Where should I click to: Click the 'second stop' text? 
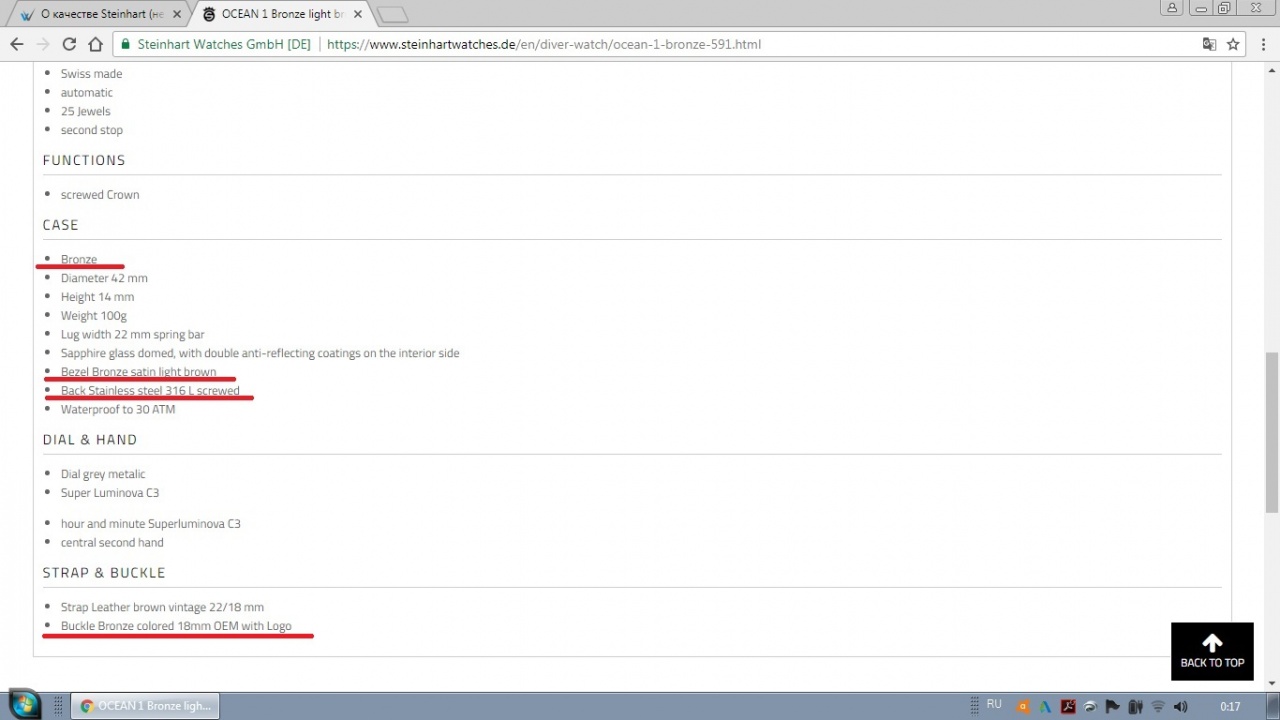[91, 130]
